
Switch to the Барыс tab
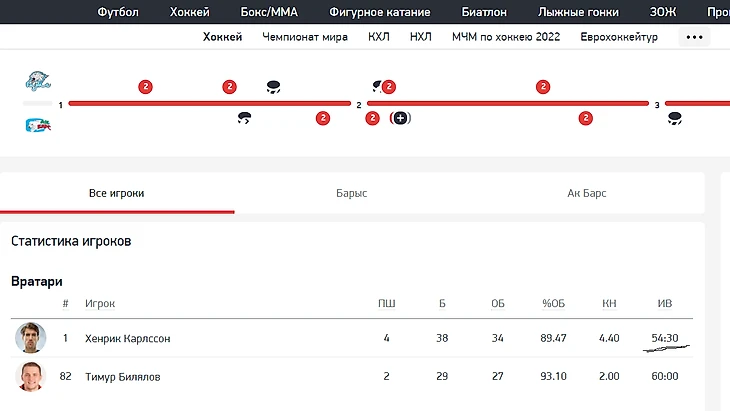pyautogui.click(x=351, y=193)
